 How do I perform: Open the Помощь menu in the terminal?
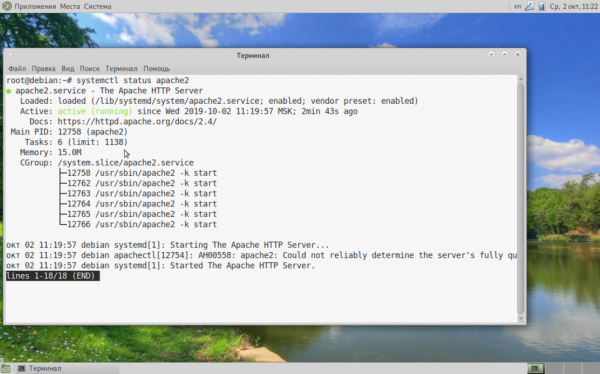157,69
